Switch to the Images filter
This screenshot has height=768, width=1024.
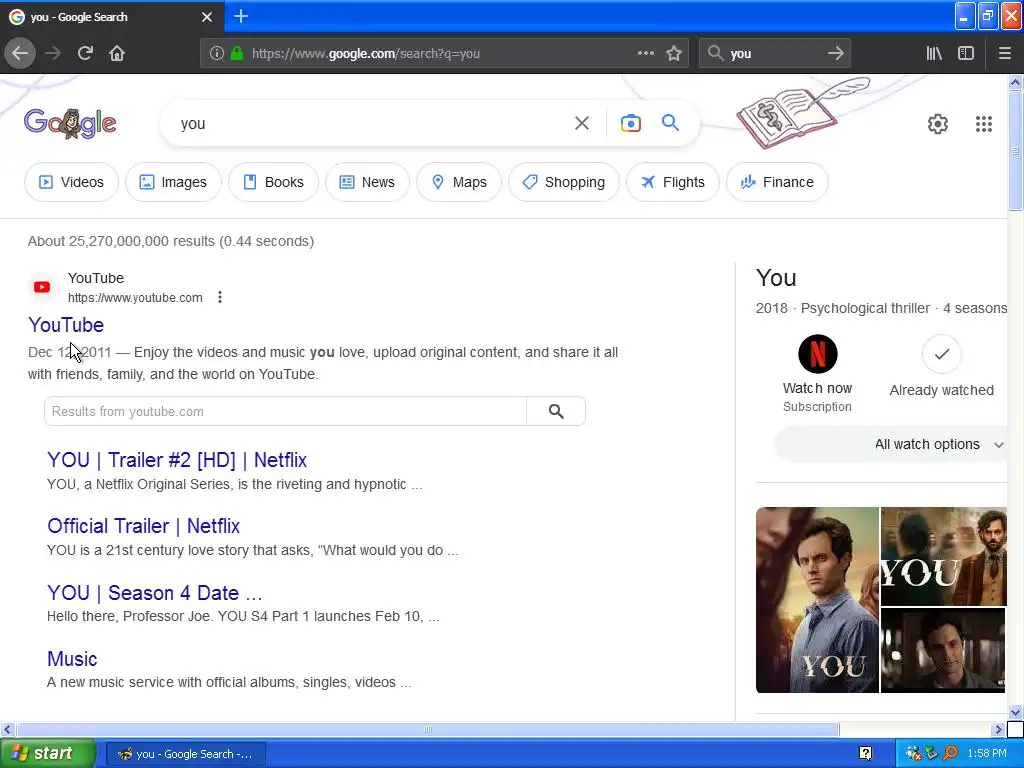173,182
